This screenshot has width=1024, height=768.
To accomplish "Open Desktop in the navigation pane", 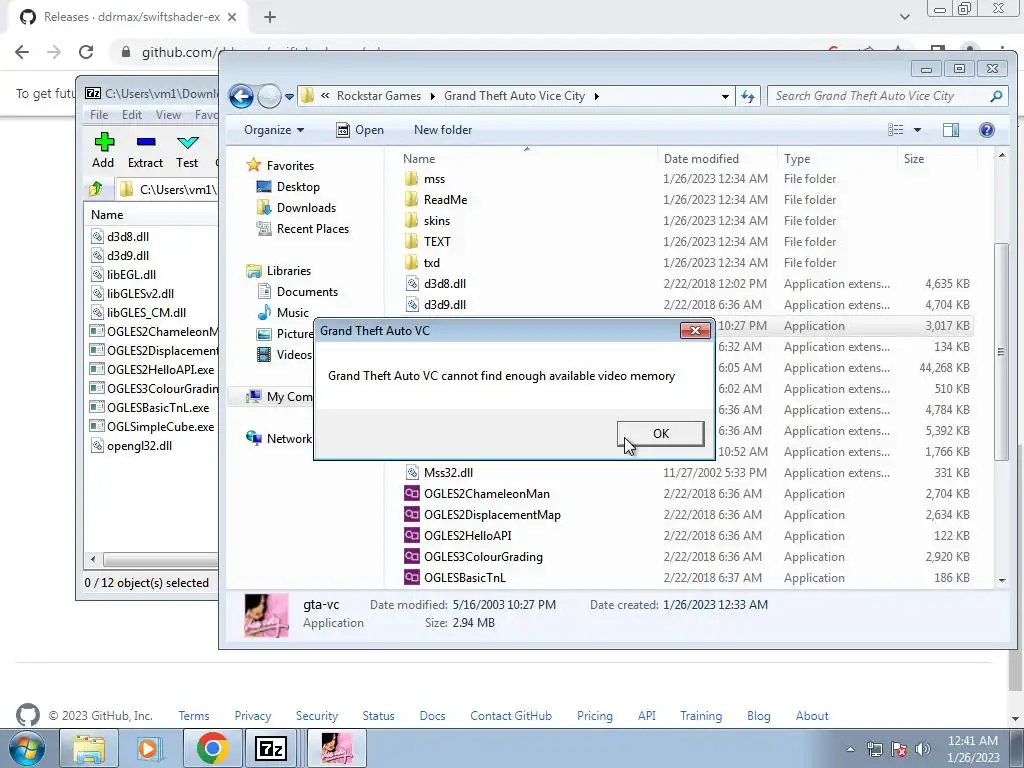I will tap(288, 187).
